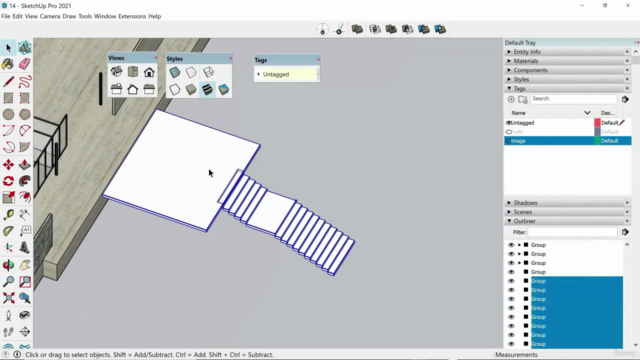
Task: Open the Draw menu
Action: pyautogui.click(x=69, y=16)
